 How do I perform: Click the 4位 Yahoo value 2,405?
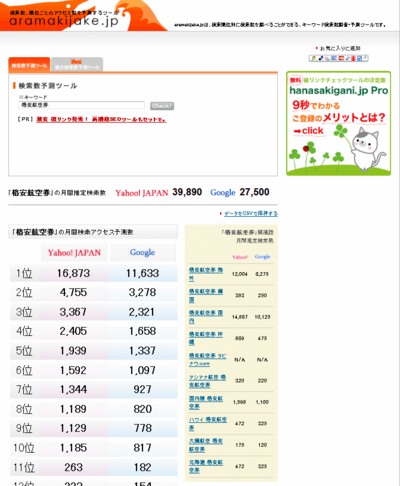(73, 331)
